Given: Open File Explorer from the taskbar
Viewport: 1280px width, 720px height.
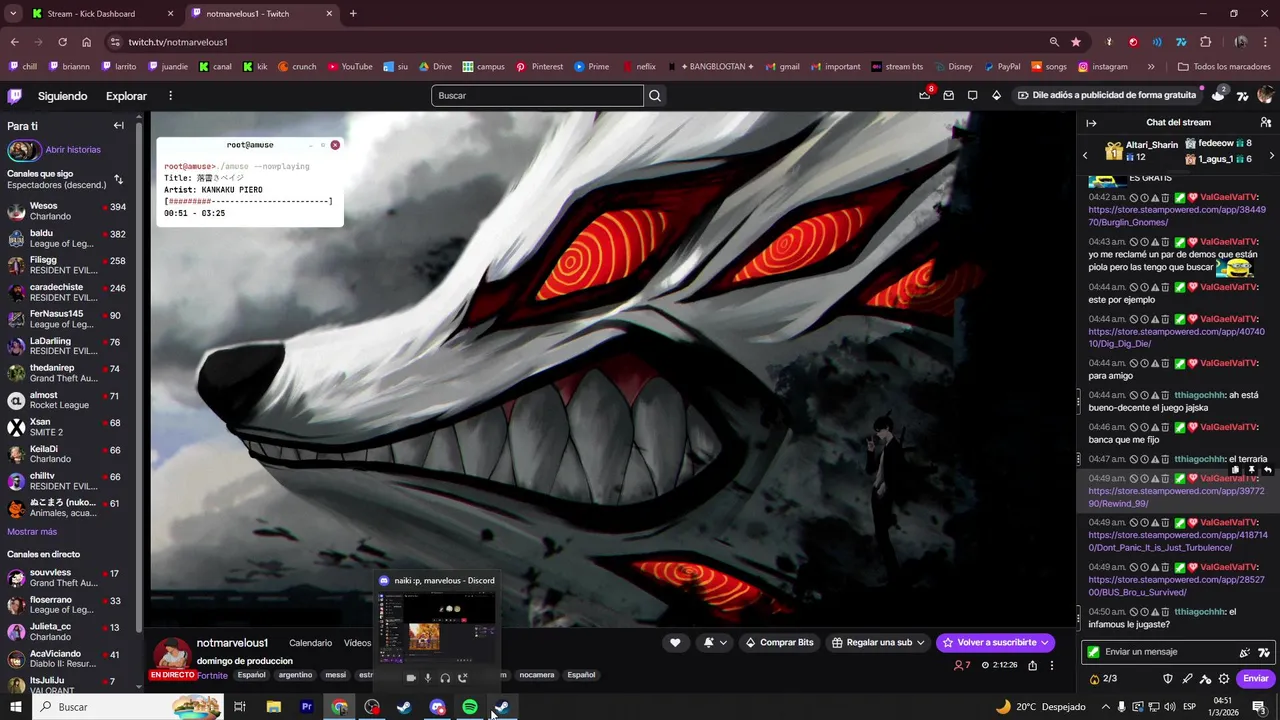Looking at the screenshot, I should coord(273,707).
